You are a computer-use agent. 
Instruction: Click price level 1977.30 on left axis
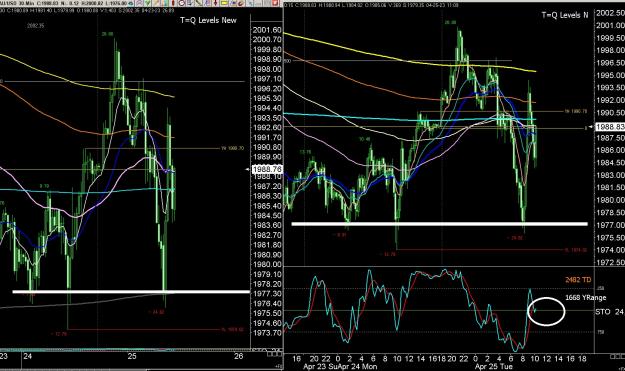click(267, 294)
